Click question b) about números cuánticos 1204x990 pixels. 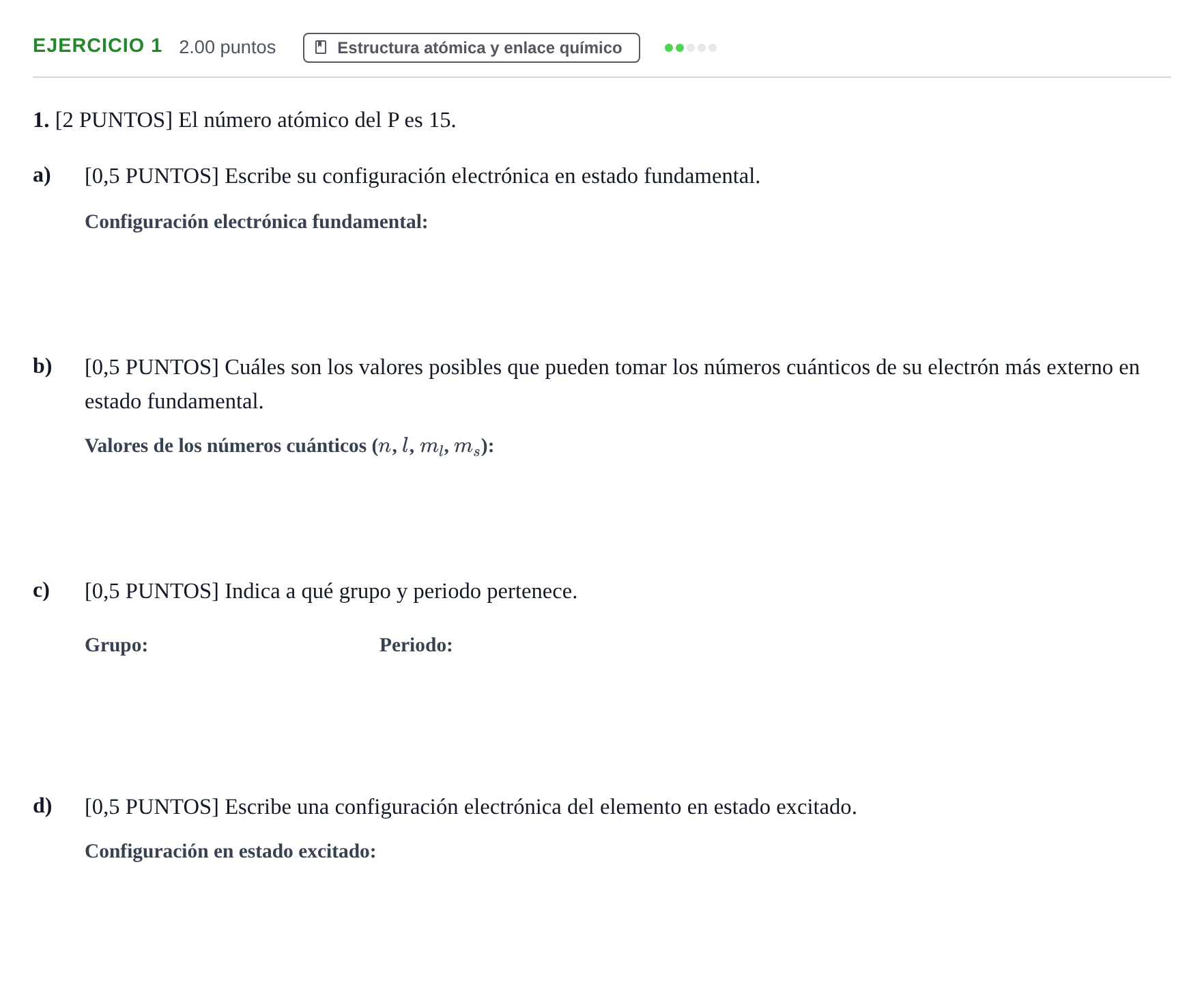[x=612, y=384]
